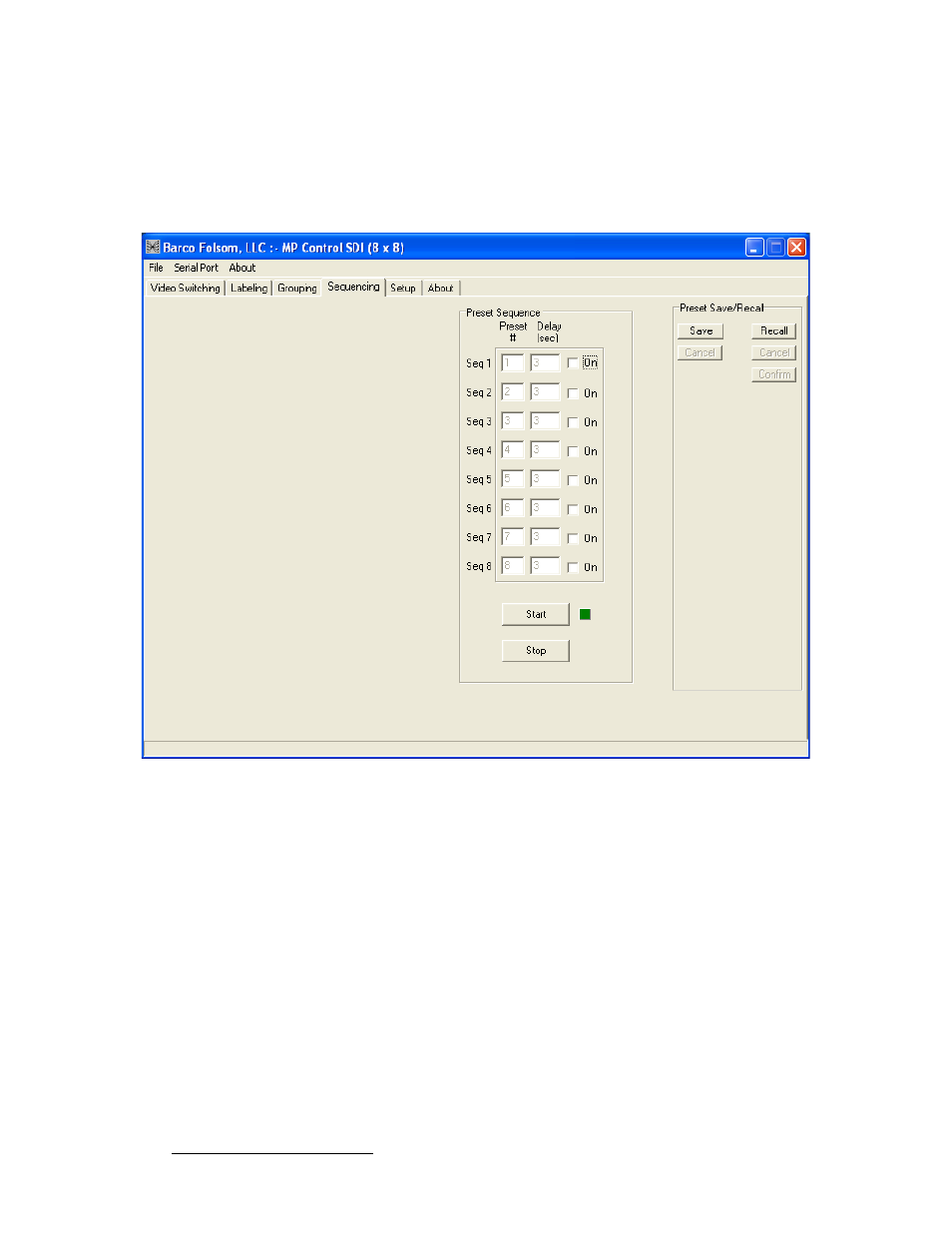Viewport: 952px width, 1233px height.
Task: Click the Seq 5 Delay field
Action: pyautogui.click(x=545, y=478)
